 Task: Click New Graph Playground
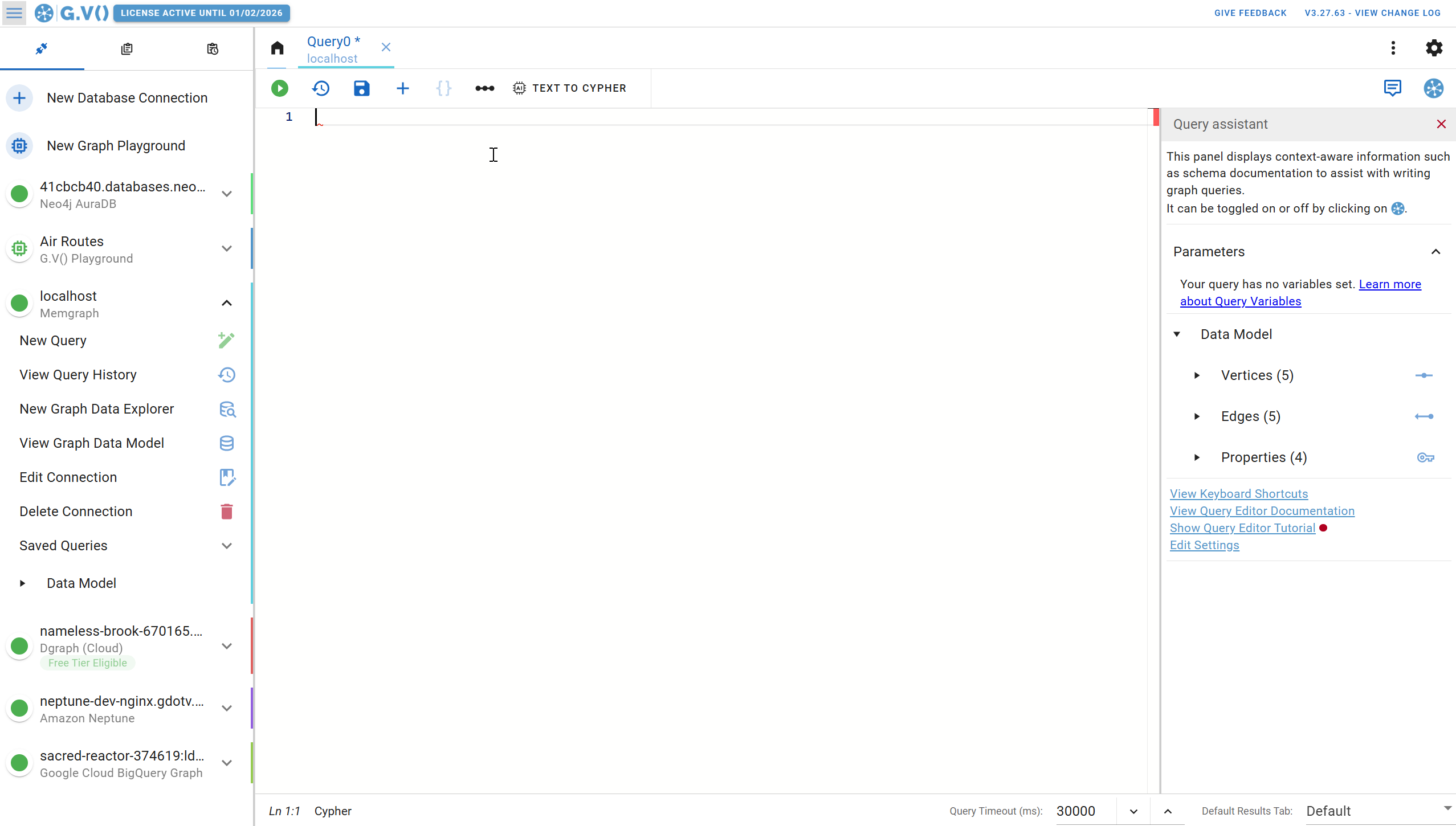127,146
